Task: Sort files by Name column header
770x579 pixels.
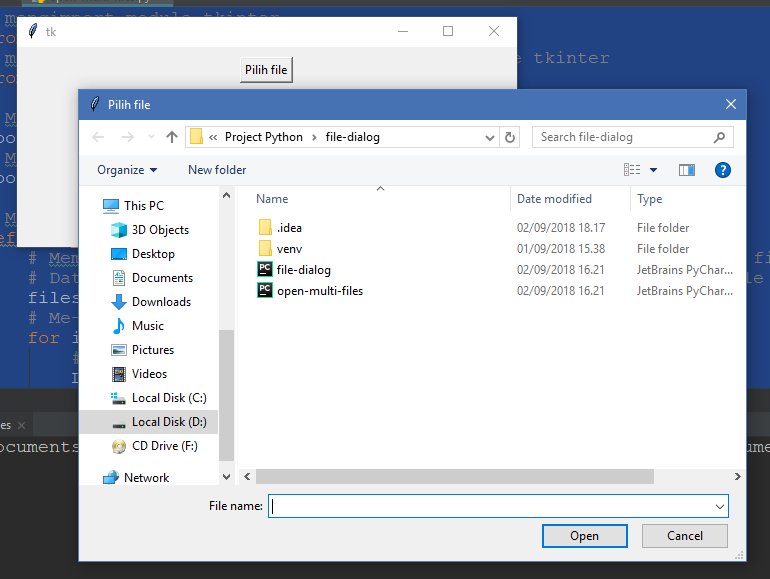Action: 272,199
